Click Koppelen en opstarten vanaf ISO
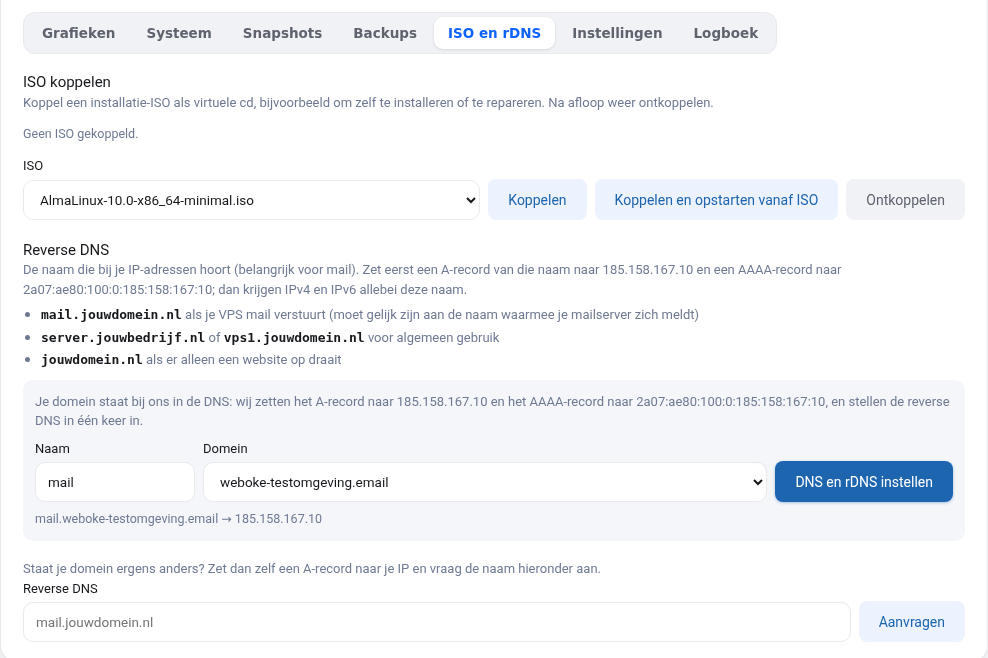988x658 pixels. tap(716, 200)
